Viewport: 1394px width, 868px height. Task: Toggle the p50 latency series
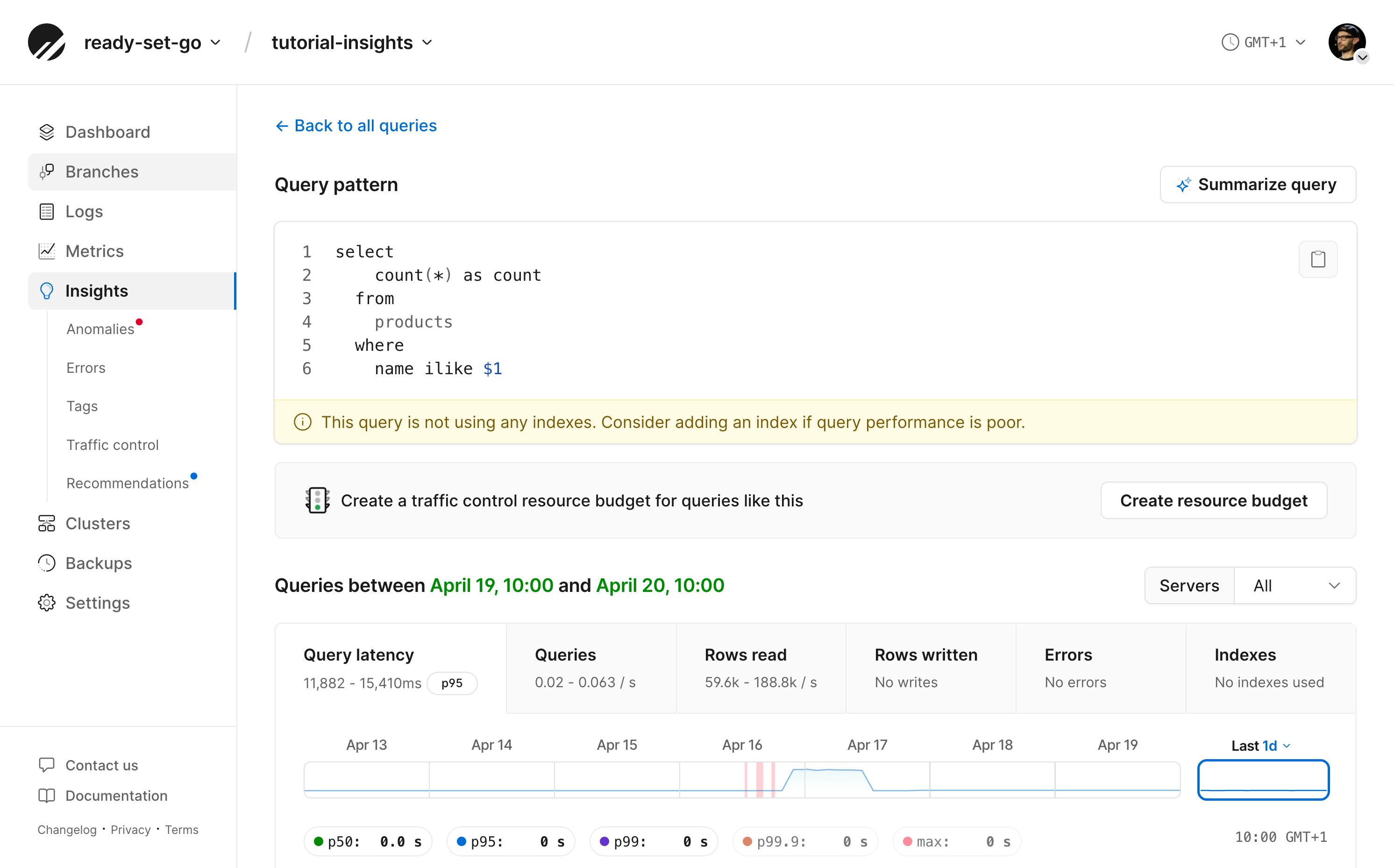click(x=367, y=841)
